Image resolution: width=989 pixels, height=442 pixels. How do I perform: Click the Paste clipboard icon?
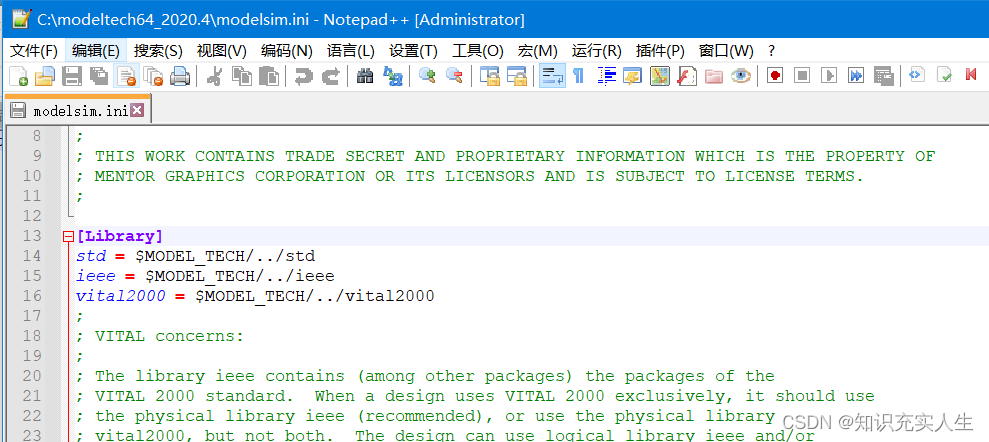click(269, 76)
